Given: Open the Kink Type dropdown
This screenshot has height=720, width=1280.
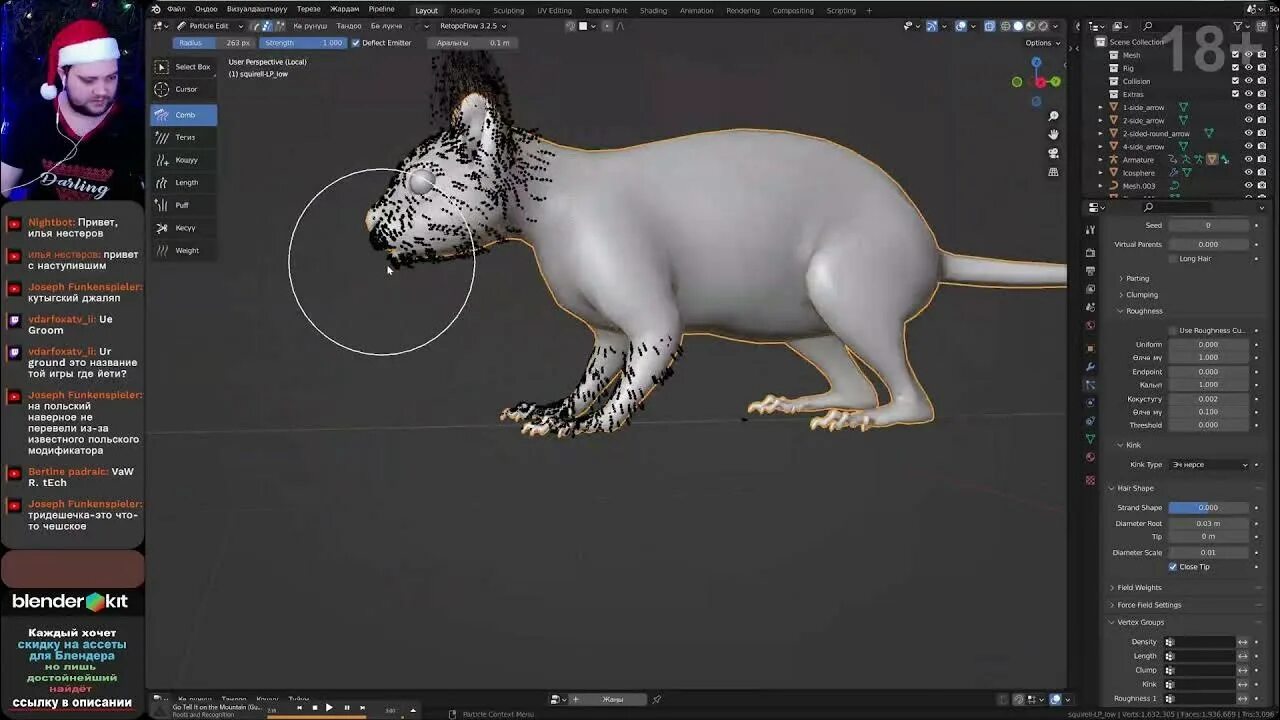Looking at the screenshot, I should (x=1210, y=464).
